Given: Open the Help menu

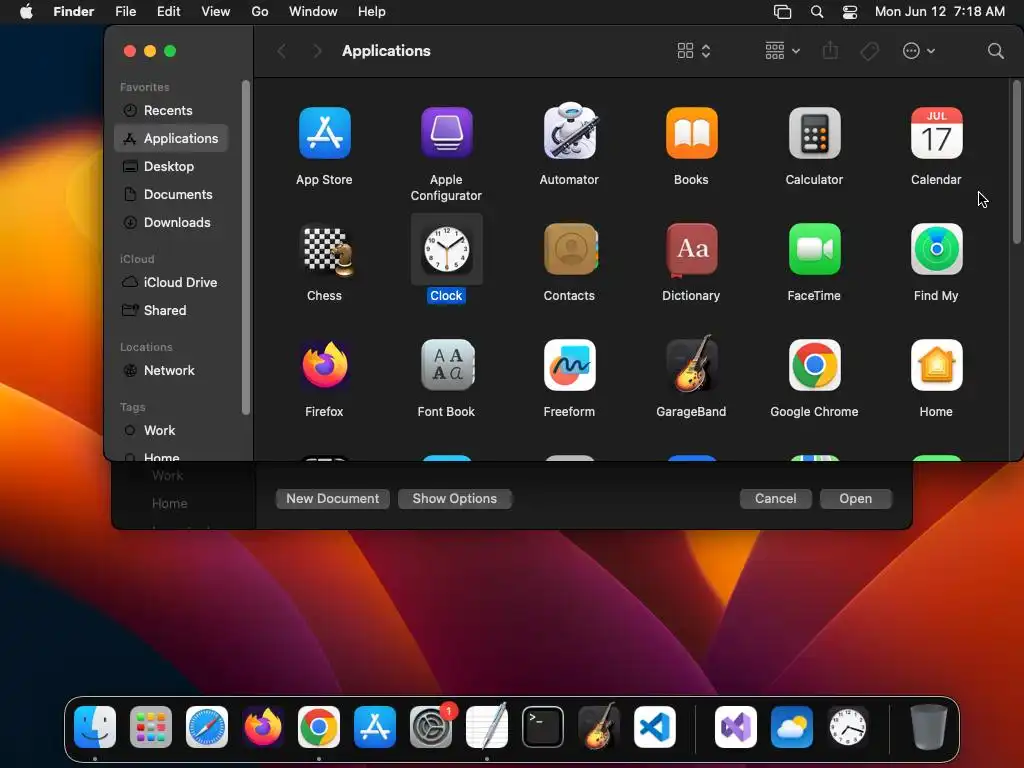Looking at the screenshot, I should (372, 12).
